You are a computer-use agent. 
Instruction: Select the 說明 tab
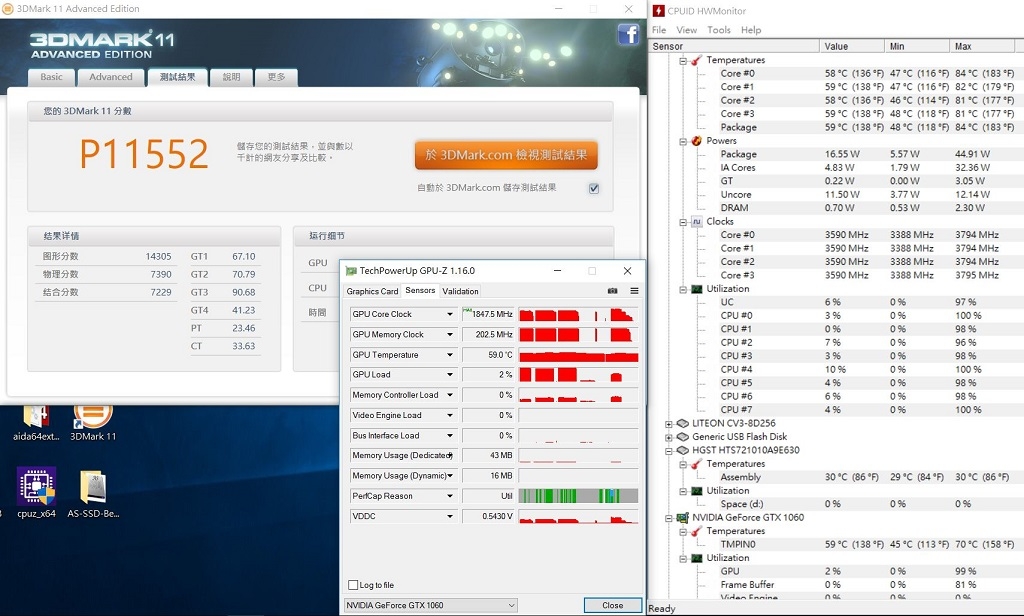click(x=231, y=77)
